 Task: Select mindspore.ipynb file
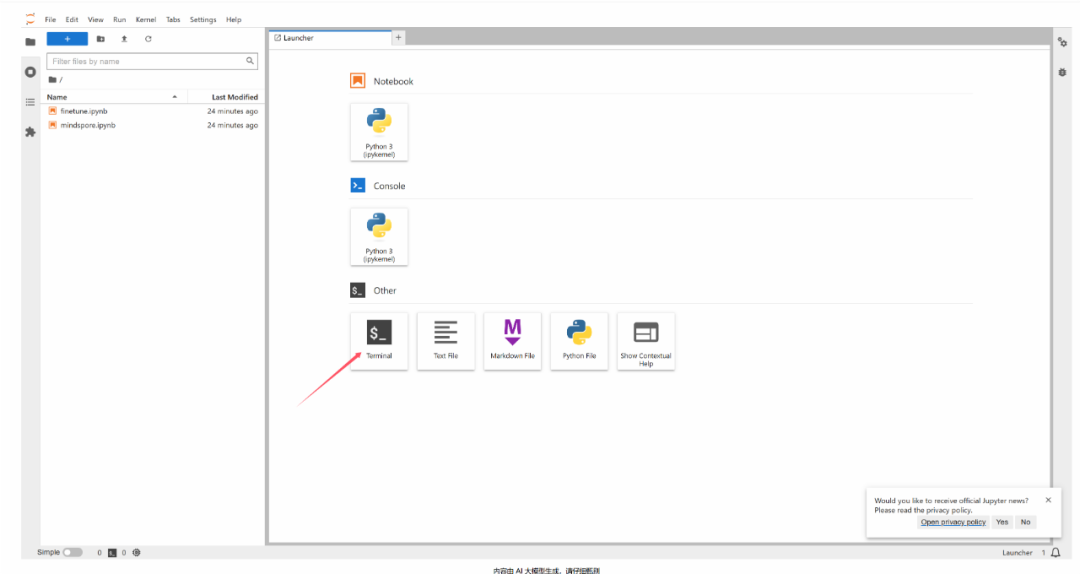pyautogui.click(x=153, y=125)
